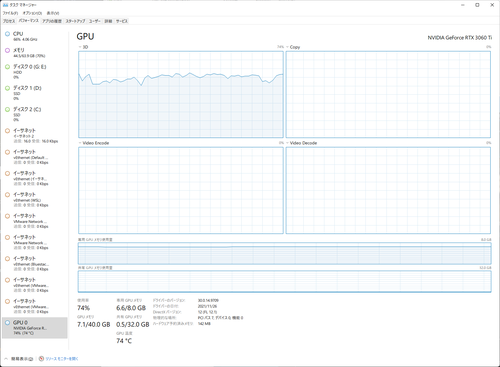Click the 74 °C GPU temperature value
The height and width of the screenshot is (367, 500).
(124, 341)
